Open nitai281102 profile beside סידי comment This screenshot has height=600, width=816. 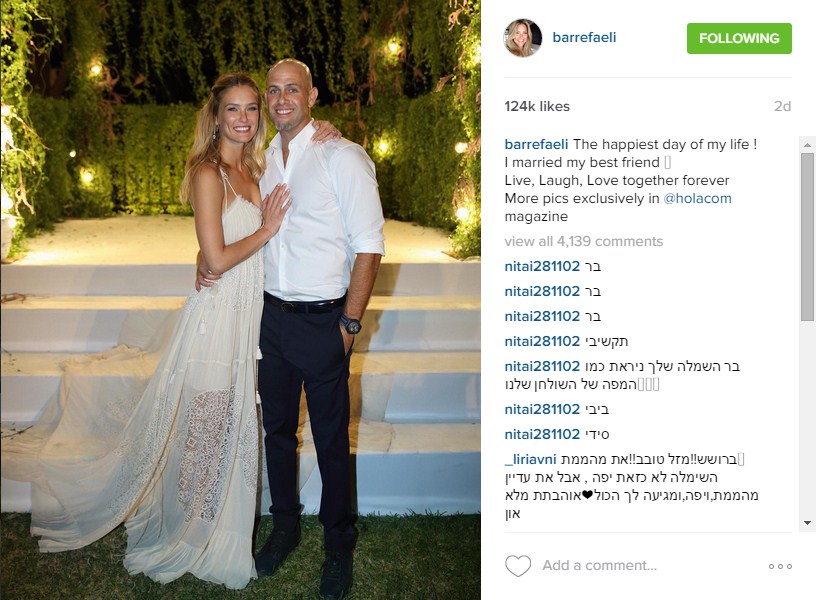click(x=542, y=435)
